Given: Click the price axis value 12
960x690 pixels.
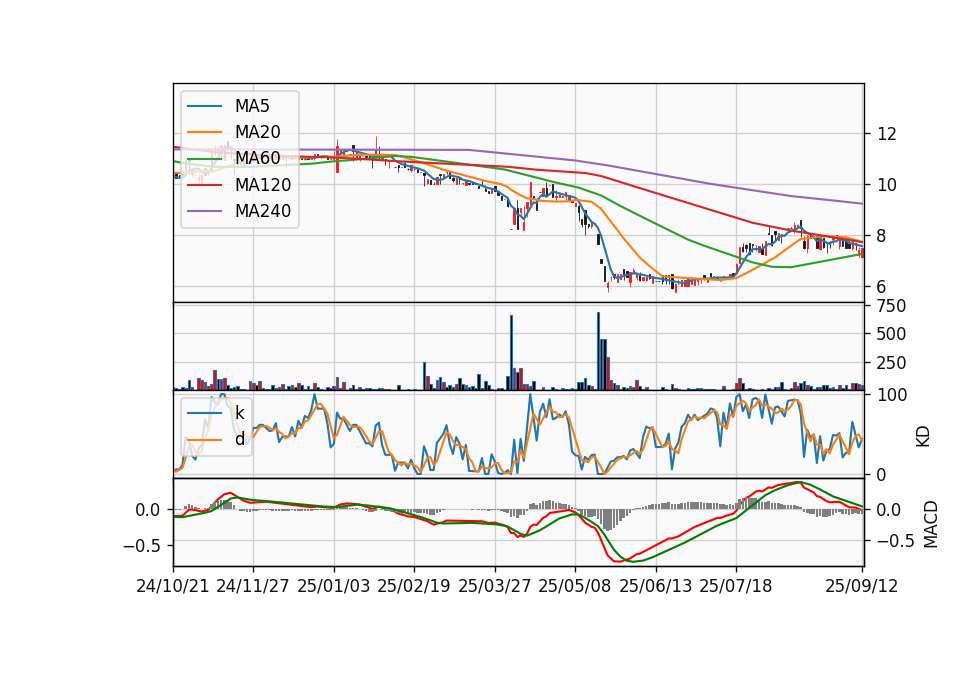Looking at the screenshot, I should click(887, 133).
